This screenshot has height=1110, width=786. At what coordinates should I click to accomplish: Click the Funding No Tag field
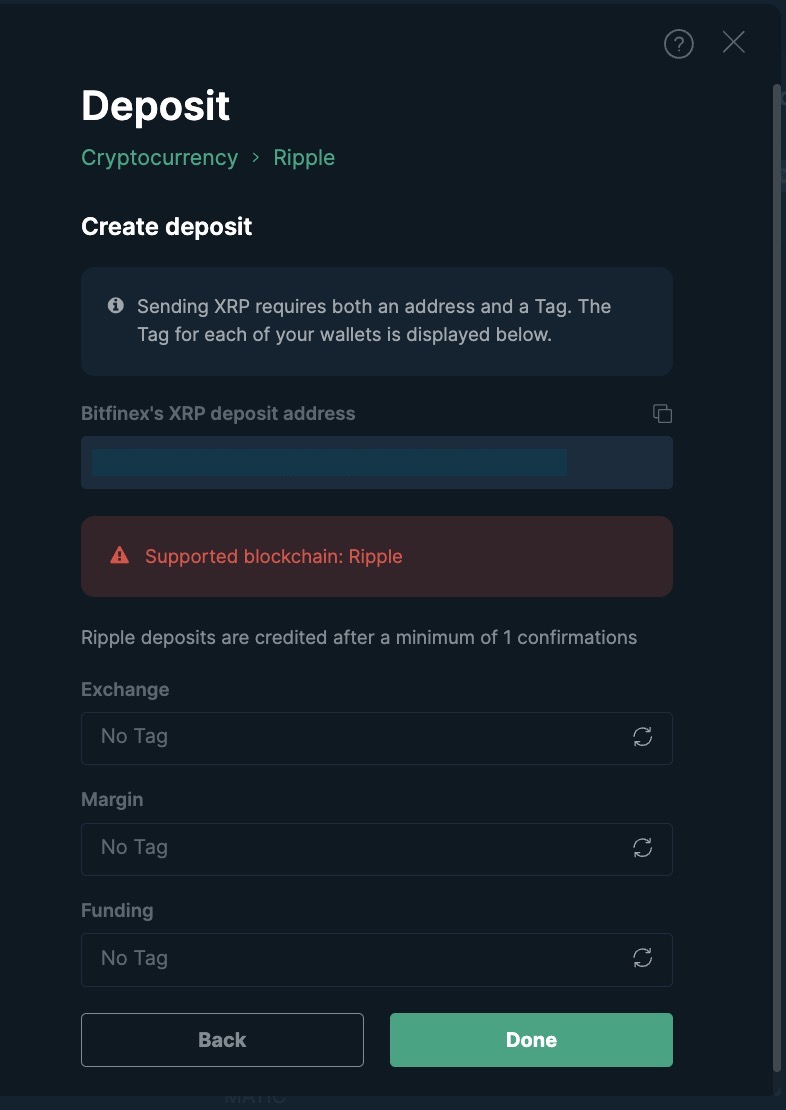point(377,960)
